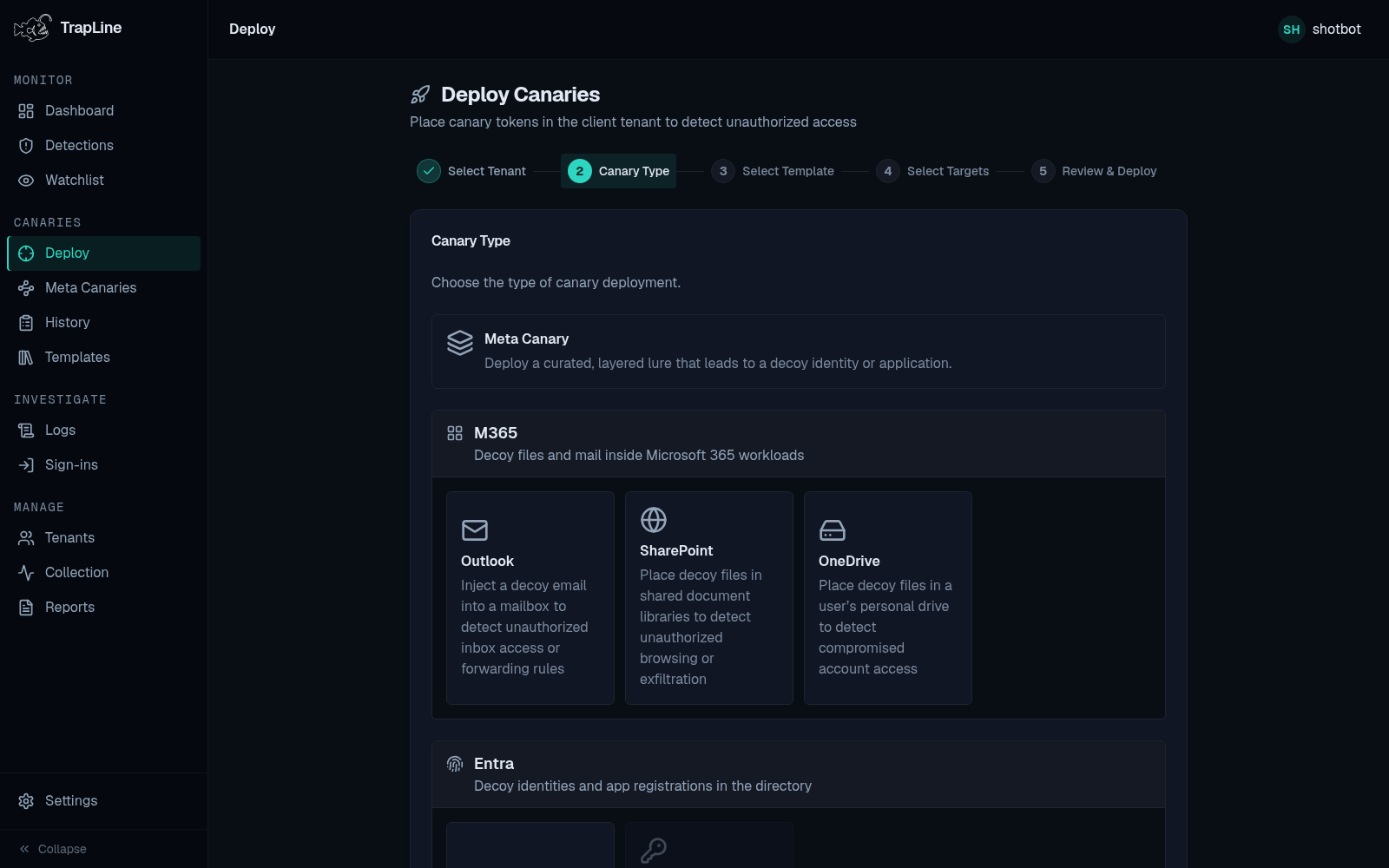Click the Settings gear icon
Image resolution: width=1389 pixels, height=868 pixels.
[x=26, y=801]
